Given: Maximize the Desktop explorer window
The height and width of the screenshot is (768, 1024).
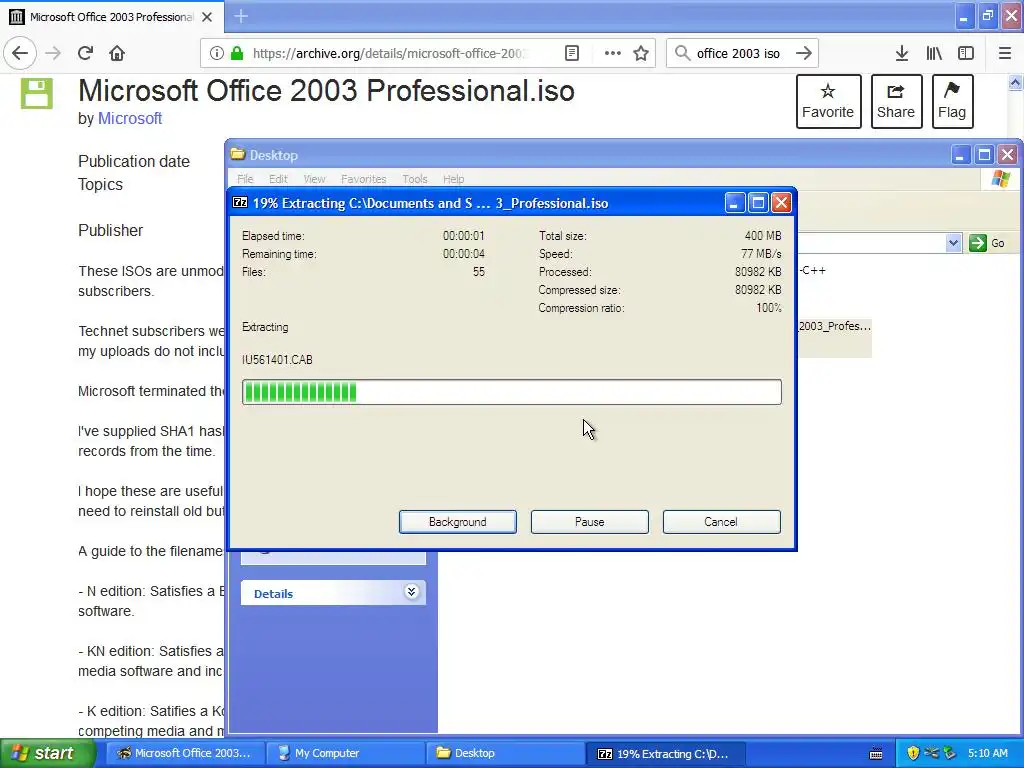Looking at the screenshot, I should (x=984, y=155).
